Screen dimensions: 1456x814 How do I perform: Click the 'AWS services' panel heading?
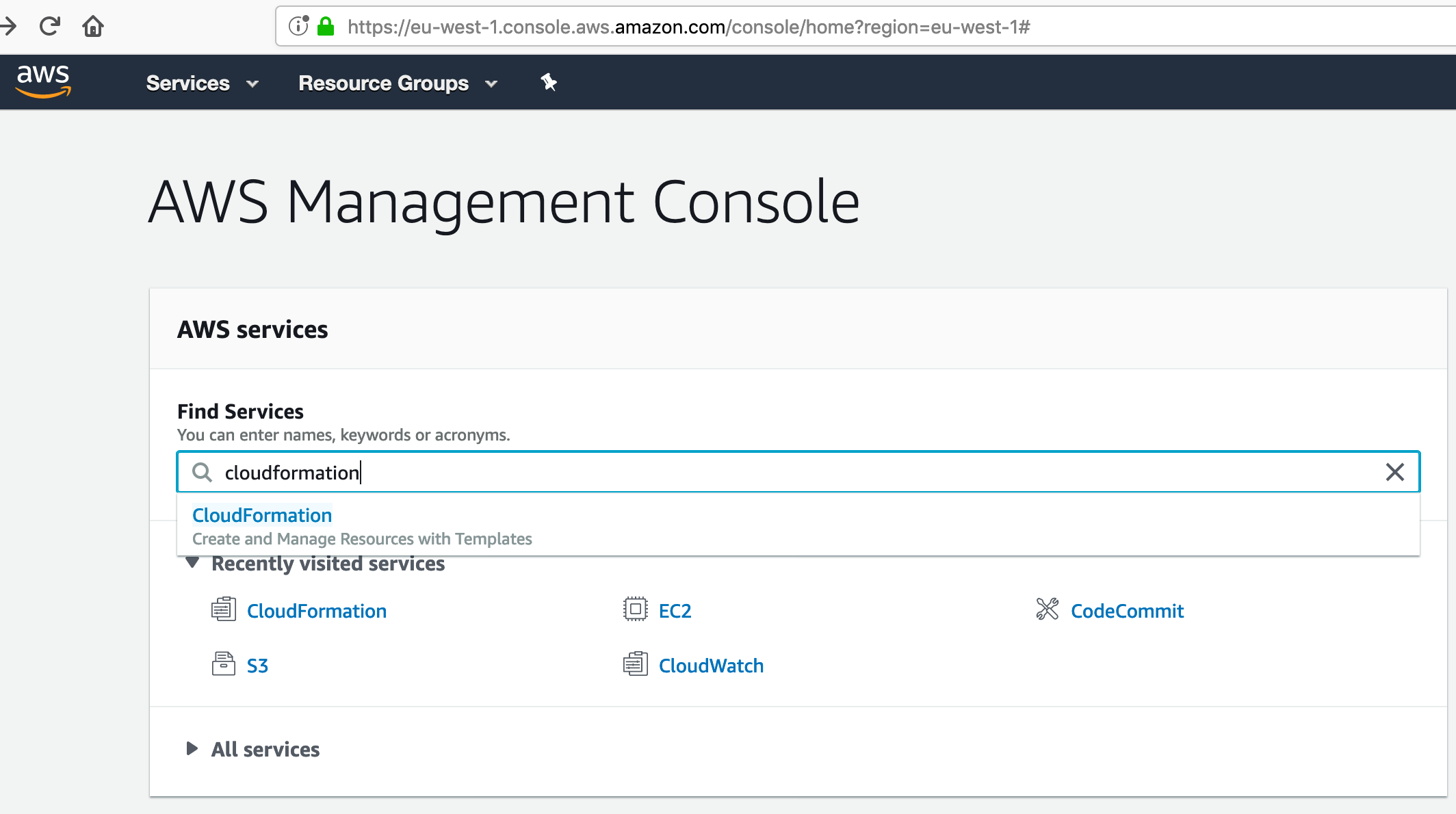pyautogui.click(x=252, y=330)
